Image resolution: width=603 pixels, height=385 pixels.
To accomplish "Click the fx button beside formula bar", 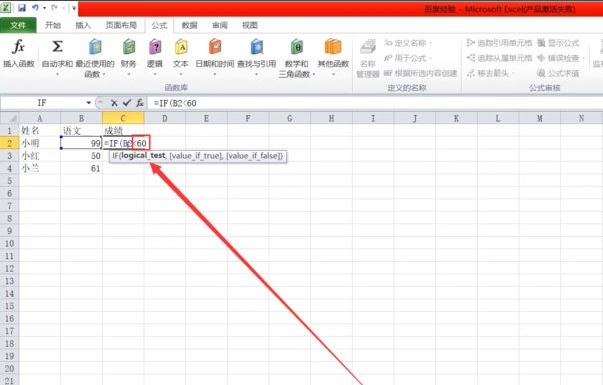I will click(140, 103).
